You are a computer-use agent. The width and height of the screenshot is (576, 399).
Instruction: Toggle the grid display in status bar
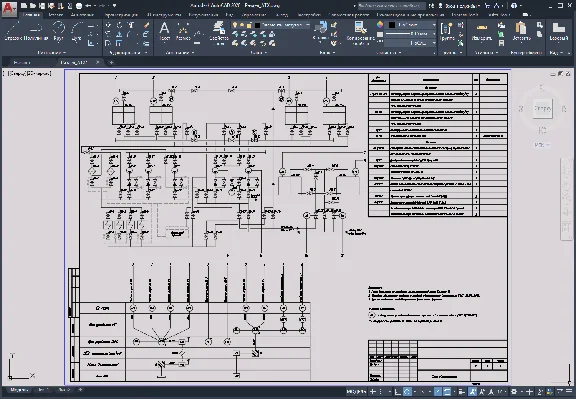pos(373,392)
